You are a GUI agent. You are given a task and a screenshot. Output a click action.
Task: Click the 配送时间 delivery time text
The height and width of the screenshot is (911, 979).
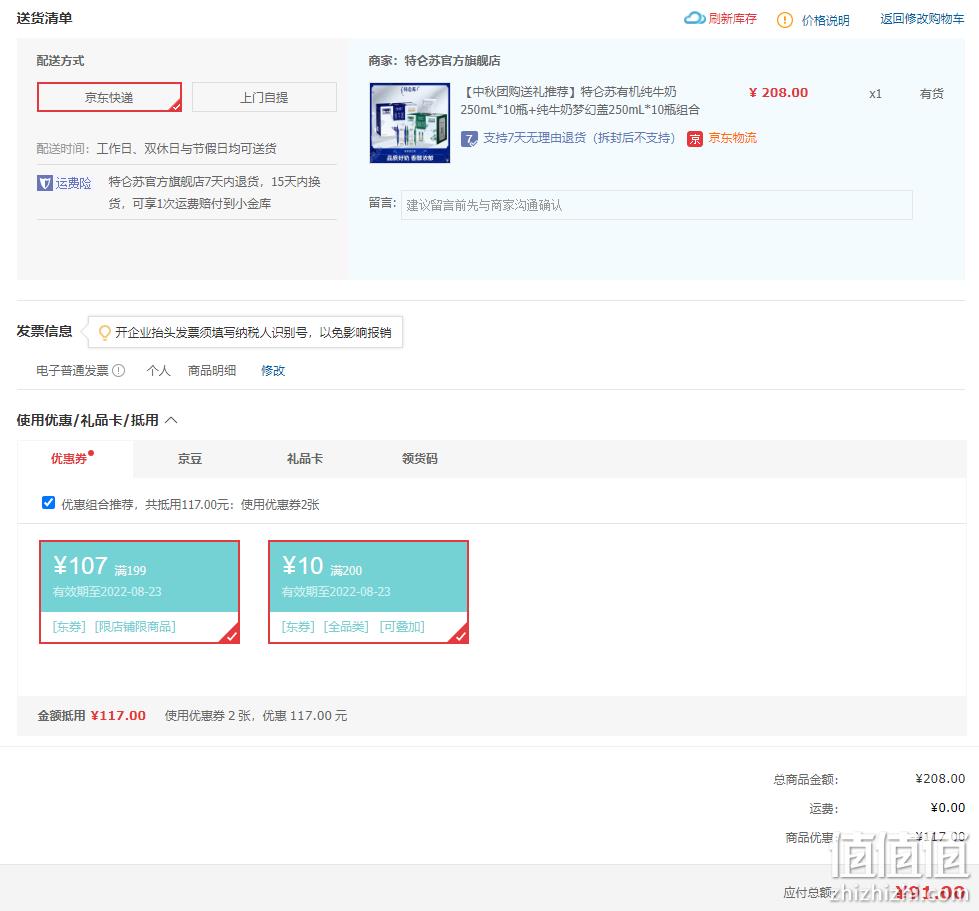pyautogui.click(x=156, y=149)
